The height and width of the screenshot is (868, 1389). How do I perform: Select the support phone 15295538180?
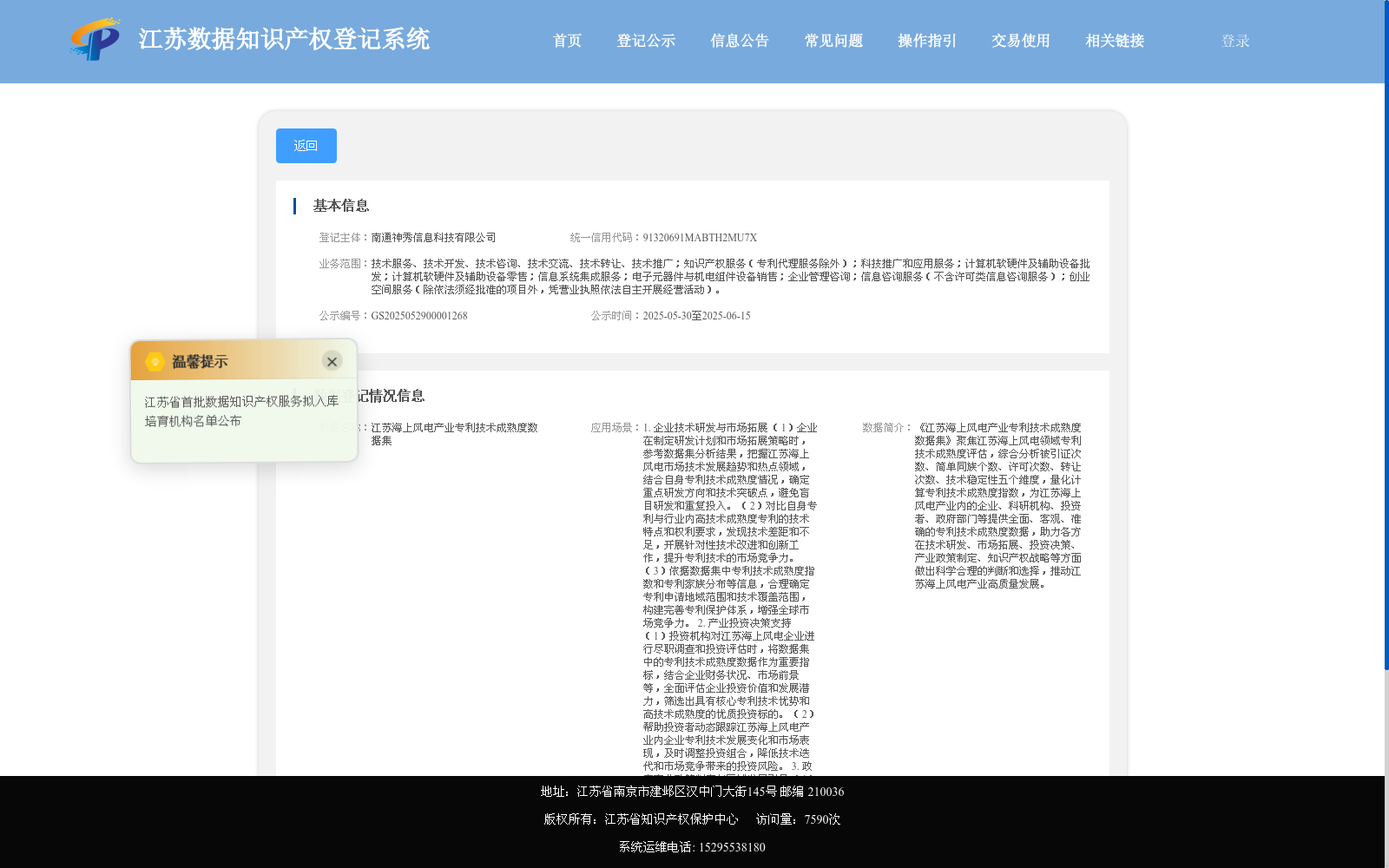pyautogui.click(x=732, y=847)
